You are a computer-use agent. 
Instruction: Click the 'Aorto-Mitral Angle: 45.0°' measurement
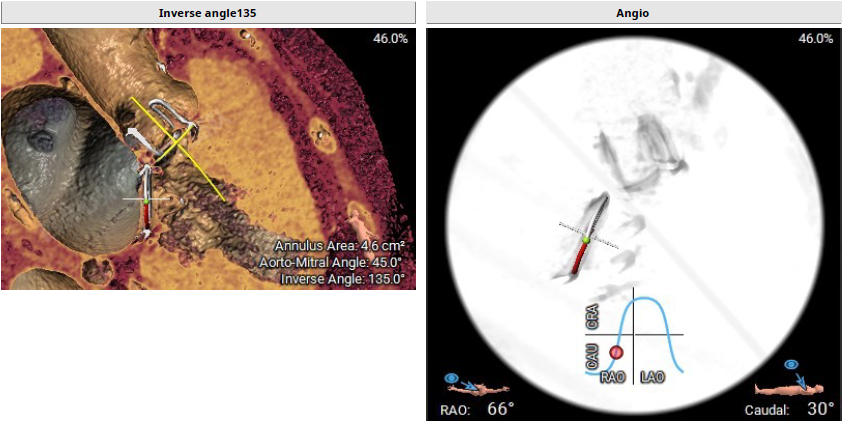coord(331,263)
